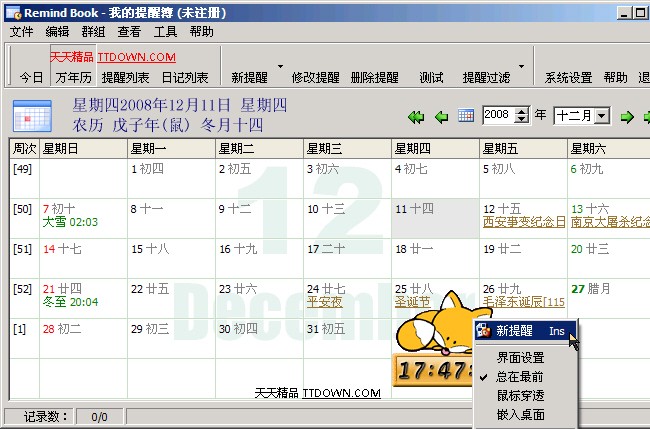Open the 编辑 menu
This screenshot has width=650, height=429.
[x=57, y=32]
